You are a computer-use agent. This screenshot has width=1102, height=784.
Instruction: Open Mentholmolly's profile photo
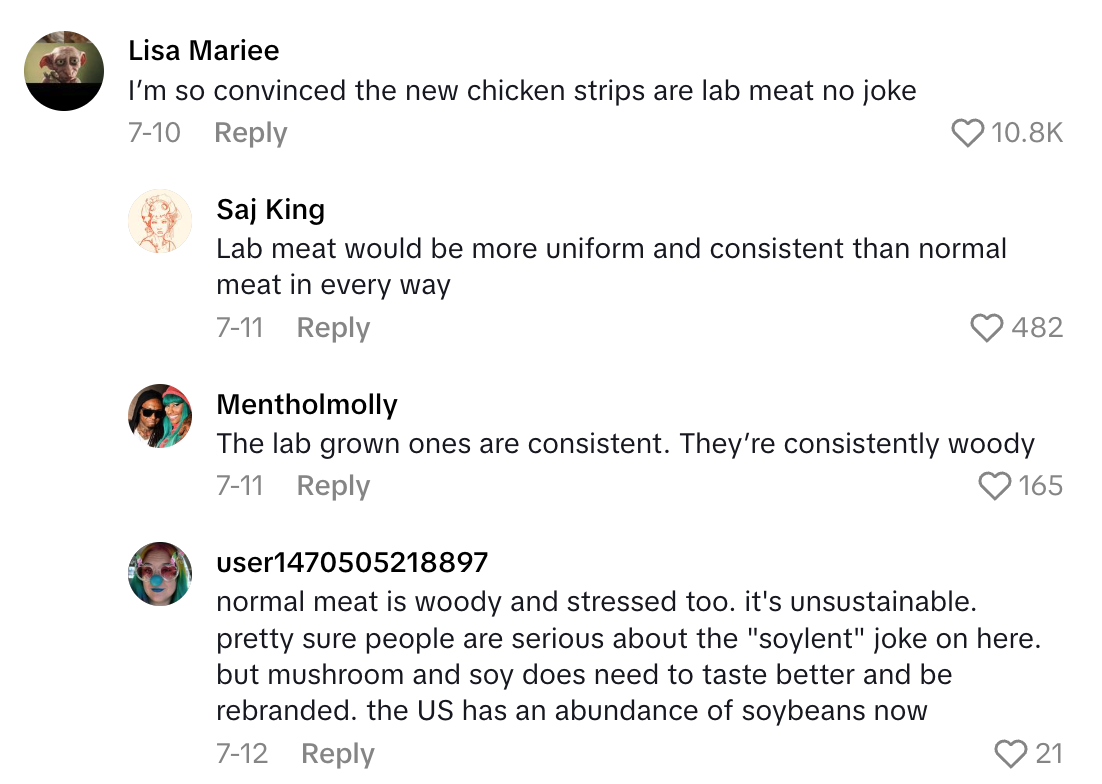[x=159, y=417]
